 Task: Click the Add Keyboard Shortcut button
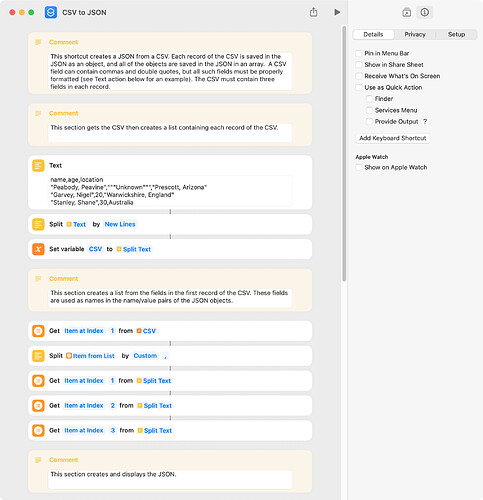pyautogui.click(x=393, y=138)
